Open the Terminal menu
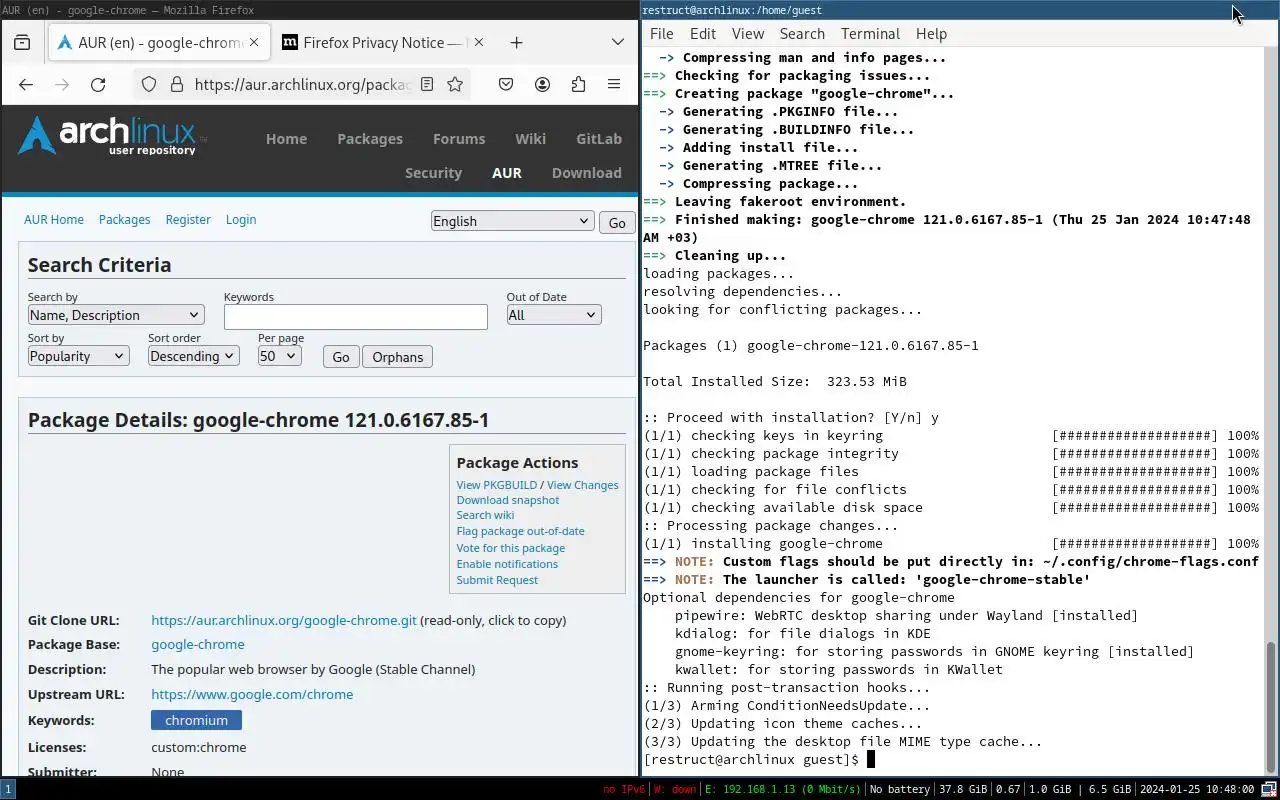This screenshot has width=1280, height=800. tap(870, 34)
